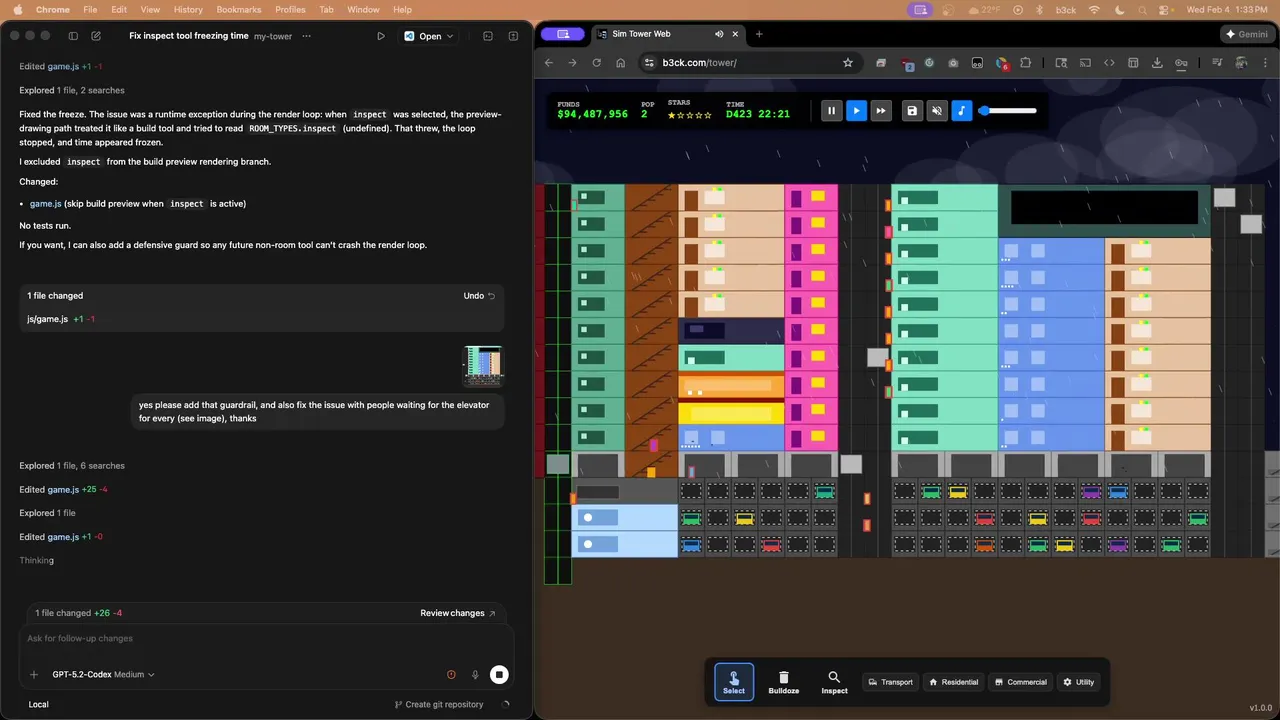Viewport: 1280px width, 720px height.
Task: Open the History menu
Action: pyautogui.click(x=188, y=9)
